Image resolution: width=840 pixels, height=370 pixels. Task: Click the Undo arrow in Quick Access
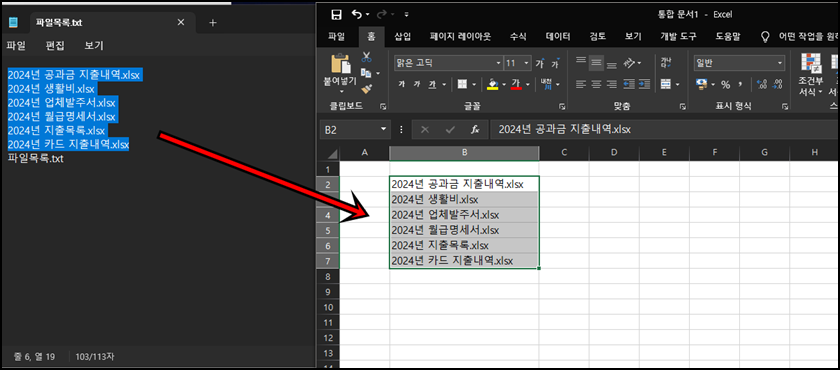(356, 14)
